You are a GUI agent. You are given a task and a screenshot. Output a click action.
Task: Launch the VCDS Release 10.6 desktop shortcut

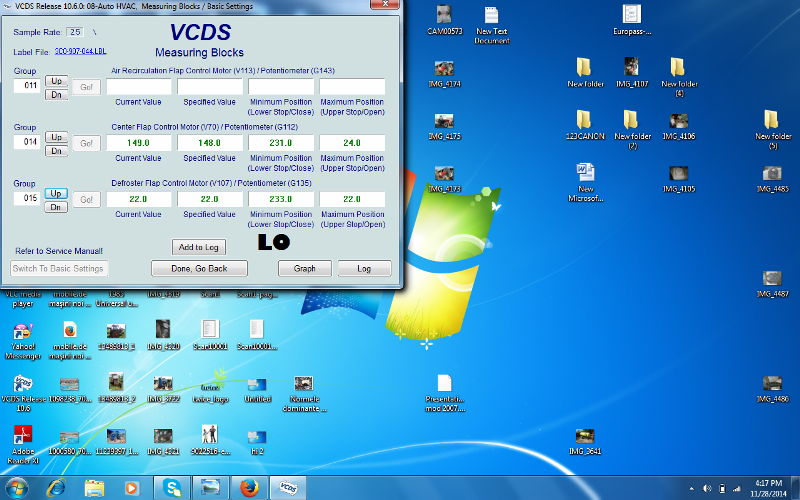(x=23, y=393)
